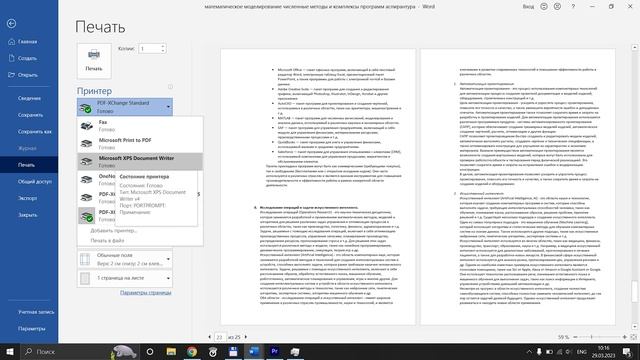Click the right preview page thumbnail

(518, 187)
